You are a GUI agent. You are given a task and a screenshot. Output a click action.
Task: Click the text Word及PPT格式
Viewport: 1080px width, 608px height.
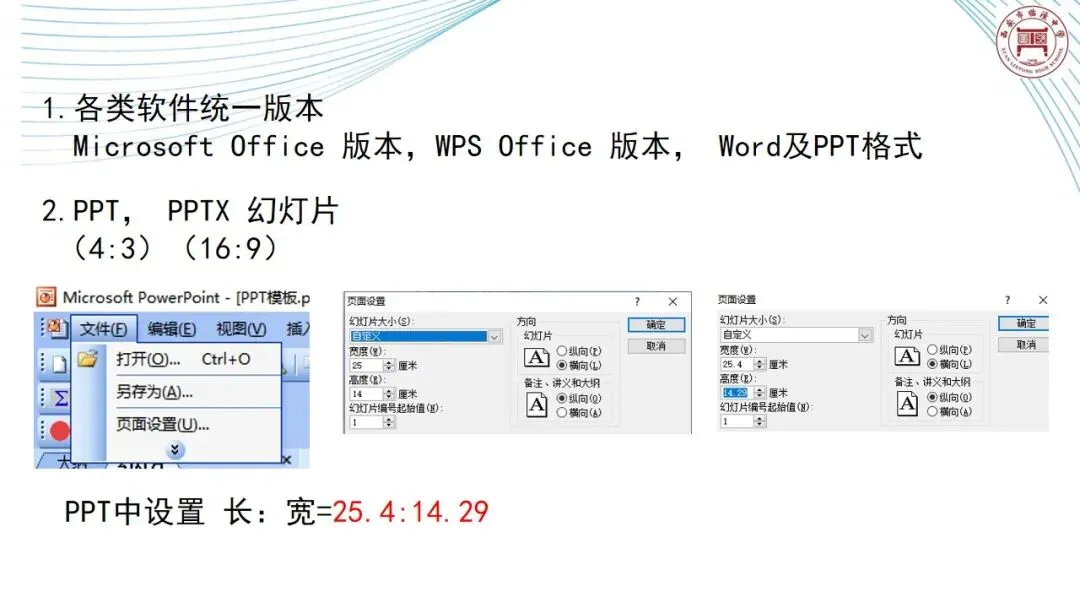(820, 146)
